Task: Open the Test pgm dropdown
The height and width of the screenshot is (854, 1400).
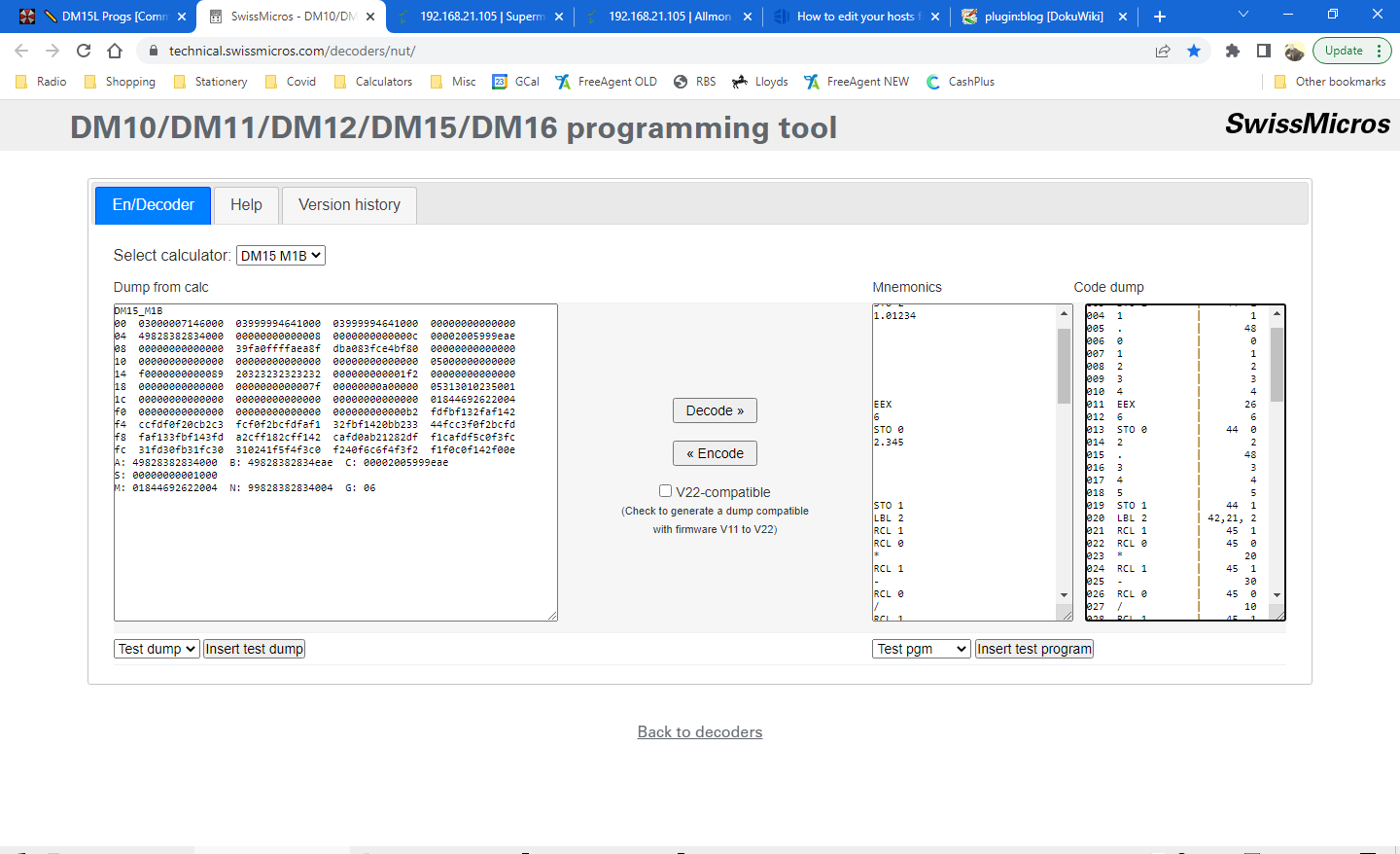Action: tap(921, 648)
